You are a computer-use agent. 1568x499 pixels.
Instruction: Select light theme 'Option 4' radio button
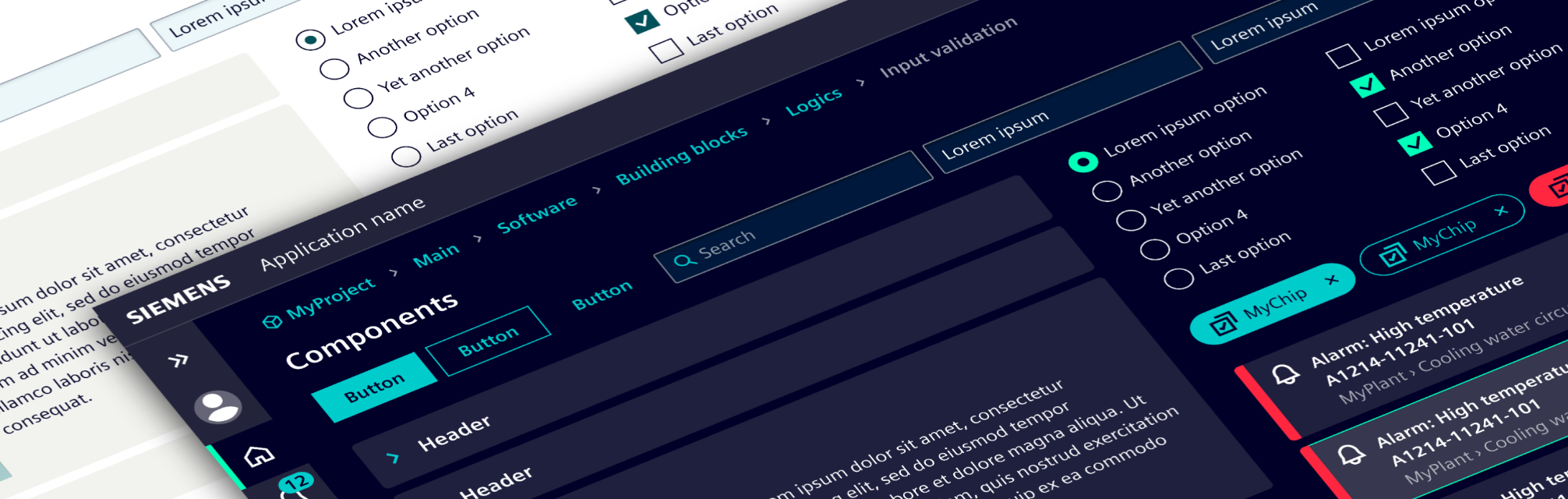(382, 127)
